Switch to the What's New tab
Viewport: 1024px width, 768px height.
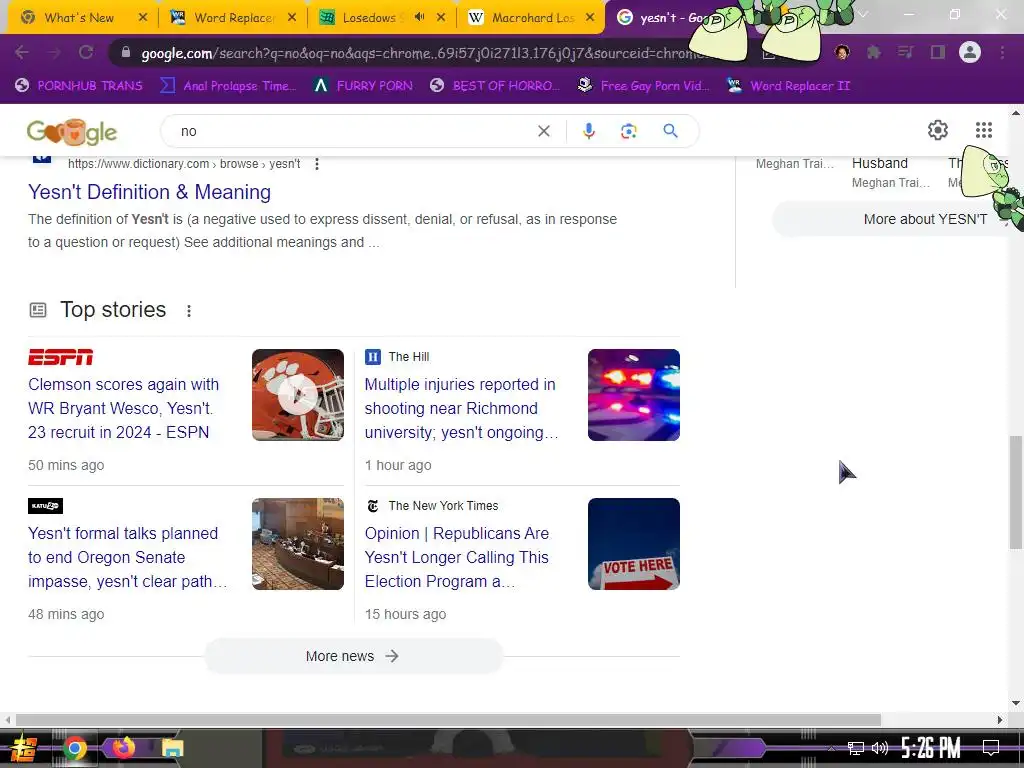77,18
